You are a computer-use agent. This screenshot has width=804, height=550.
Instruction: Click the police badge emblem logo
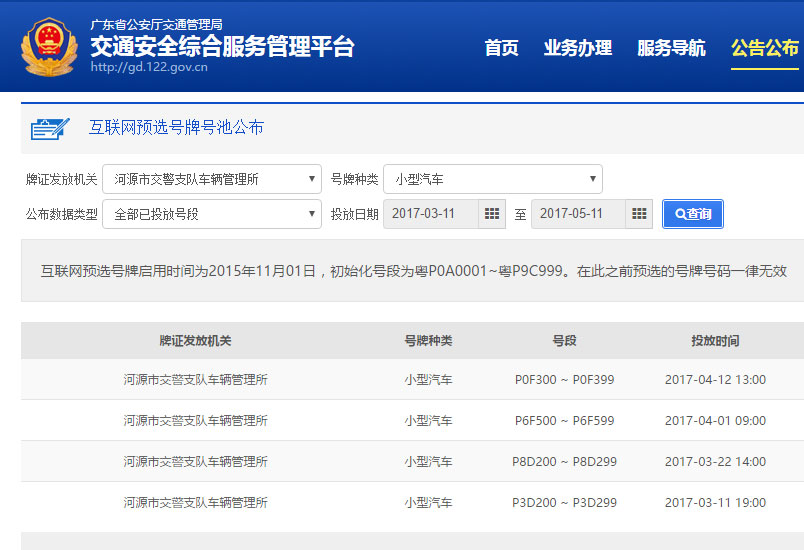[49, 47]
